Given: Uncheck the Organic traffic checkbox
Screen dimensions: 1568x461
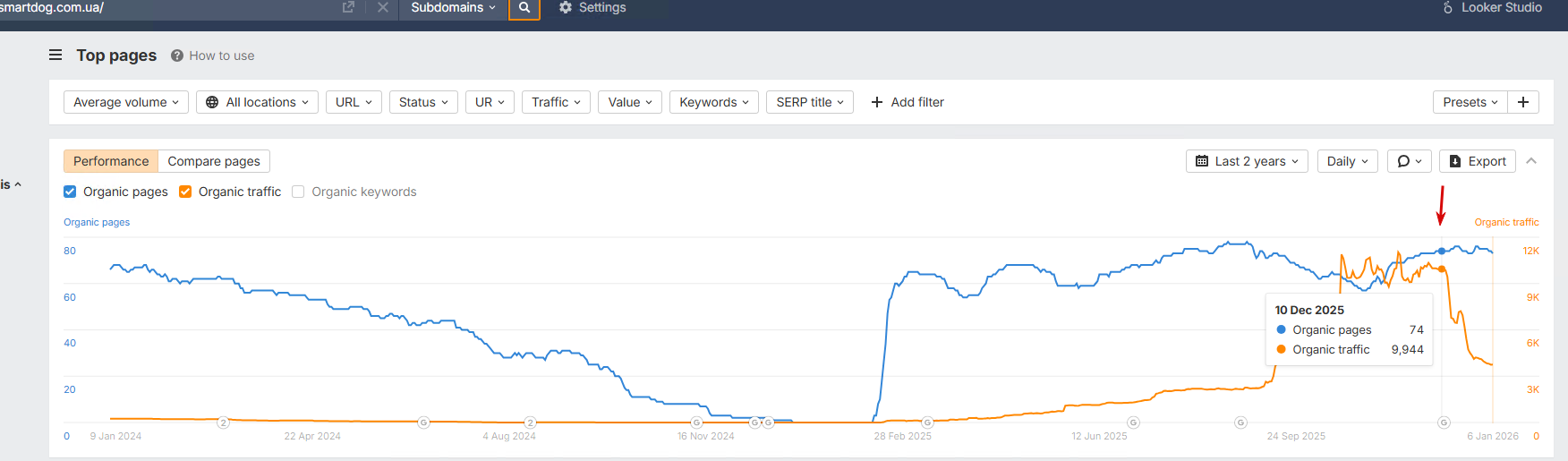Looking at the screenshot, I should coord(185,192).
